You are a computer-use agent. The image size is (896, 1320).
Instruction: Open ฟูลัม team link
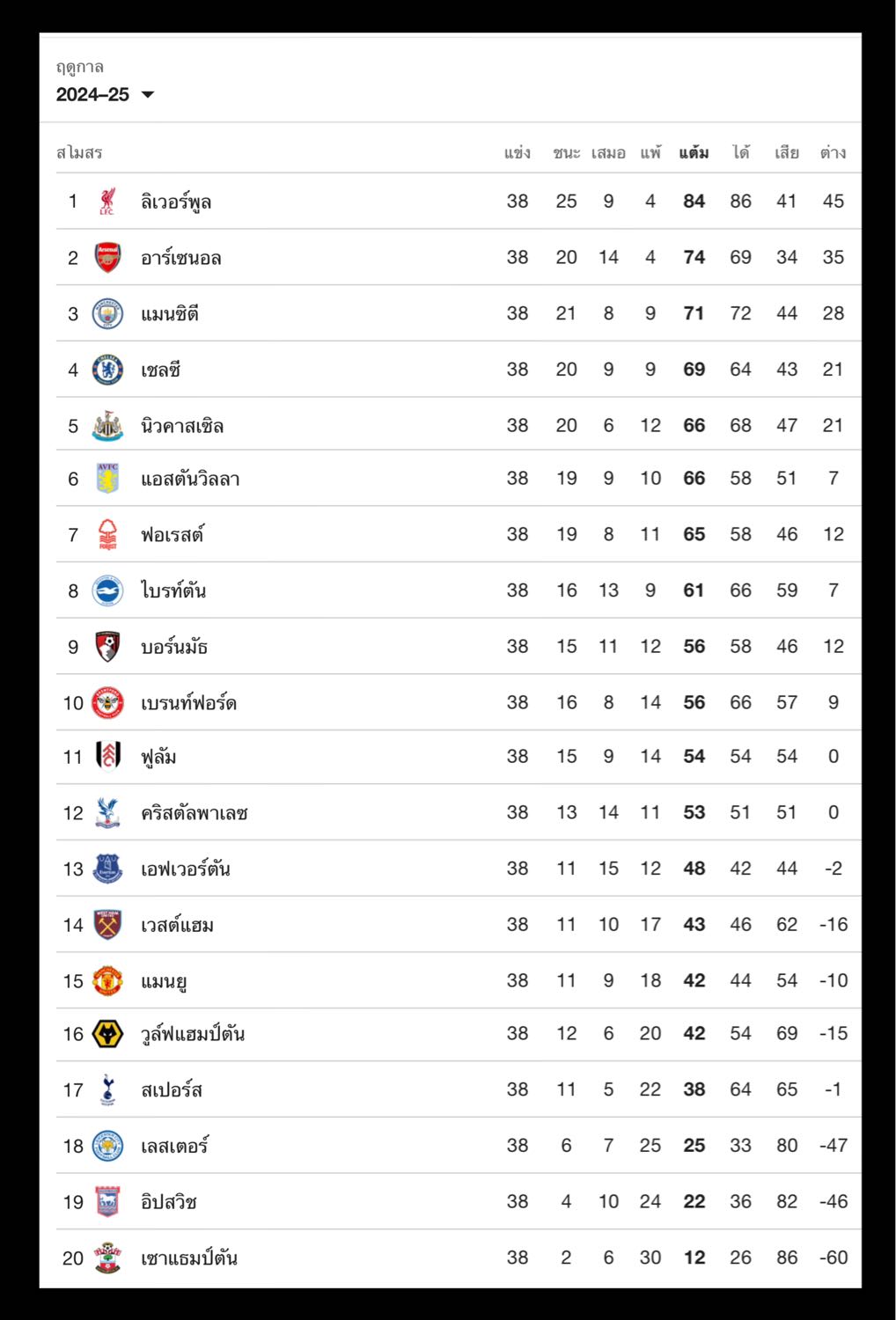[158, 757]
